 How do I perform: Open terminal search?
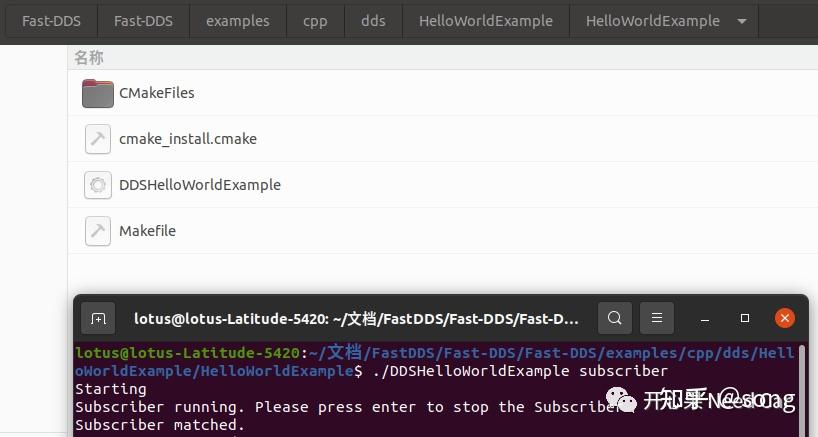pos(615,319)
